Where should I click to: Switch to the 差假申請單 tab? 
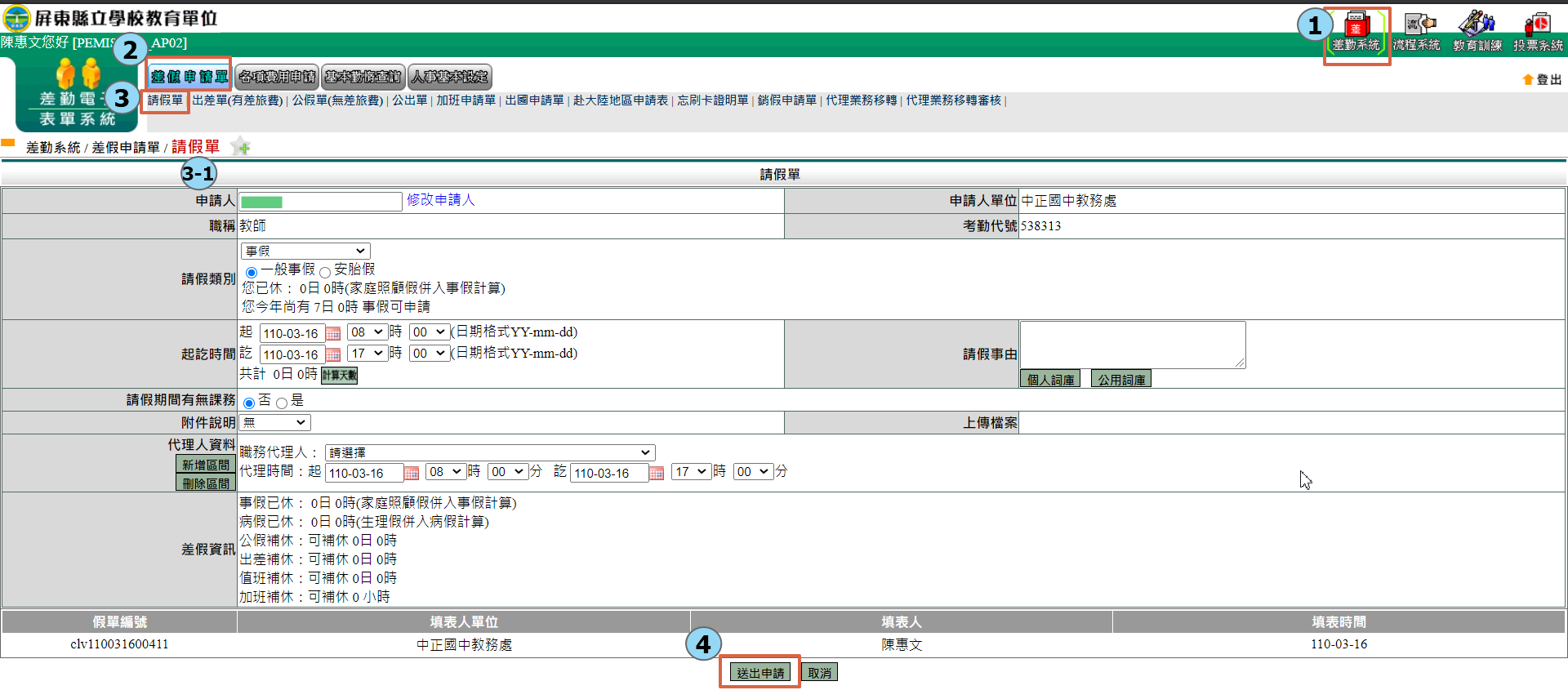pos(189,77)
